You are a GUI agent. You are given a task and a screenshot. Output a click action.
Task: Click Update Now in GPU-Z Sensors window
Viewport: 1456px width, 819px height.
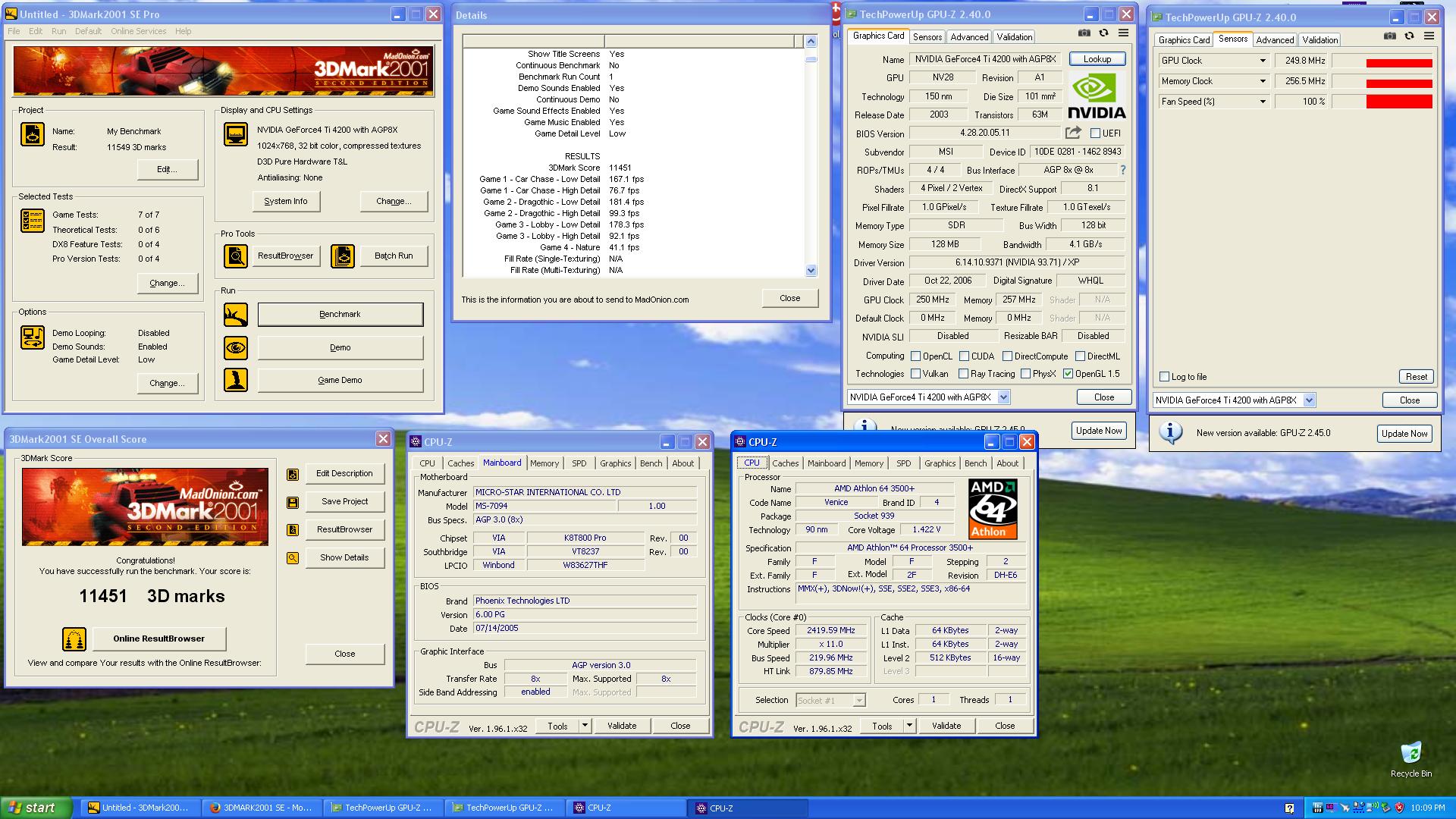[1404, 434]
